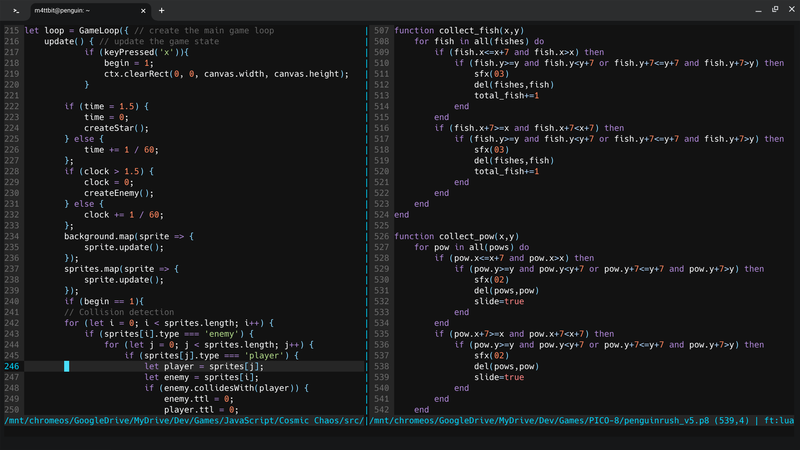This screenshot has height=450, width=800.
Task: Click the terminal prompt icon in the title bar
Action: [16, 10]
